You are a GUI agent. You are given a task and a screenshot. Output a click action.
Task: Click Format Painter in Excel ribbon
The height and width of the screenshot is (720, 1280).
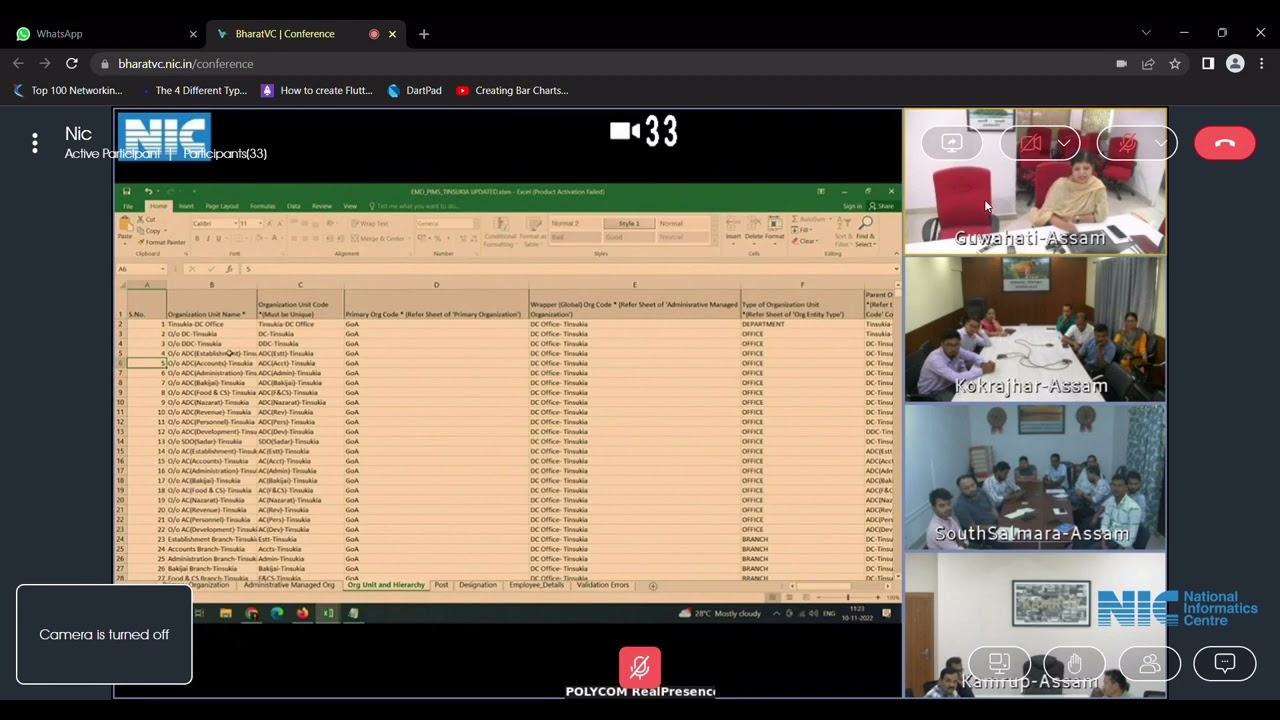tap(161, 242)
